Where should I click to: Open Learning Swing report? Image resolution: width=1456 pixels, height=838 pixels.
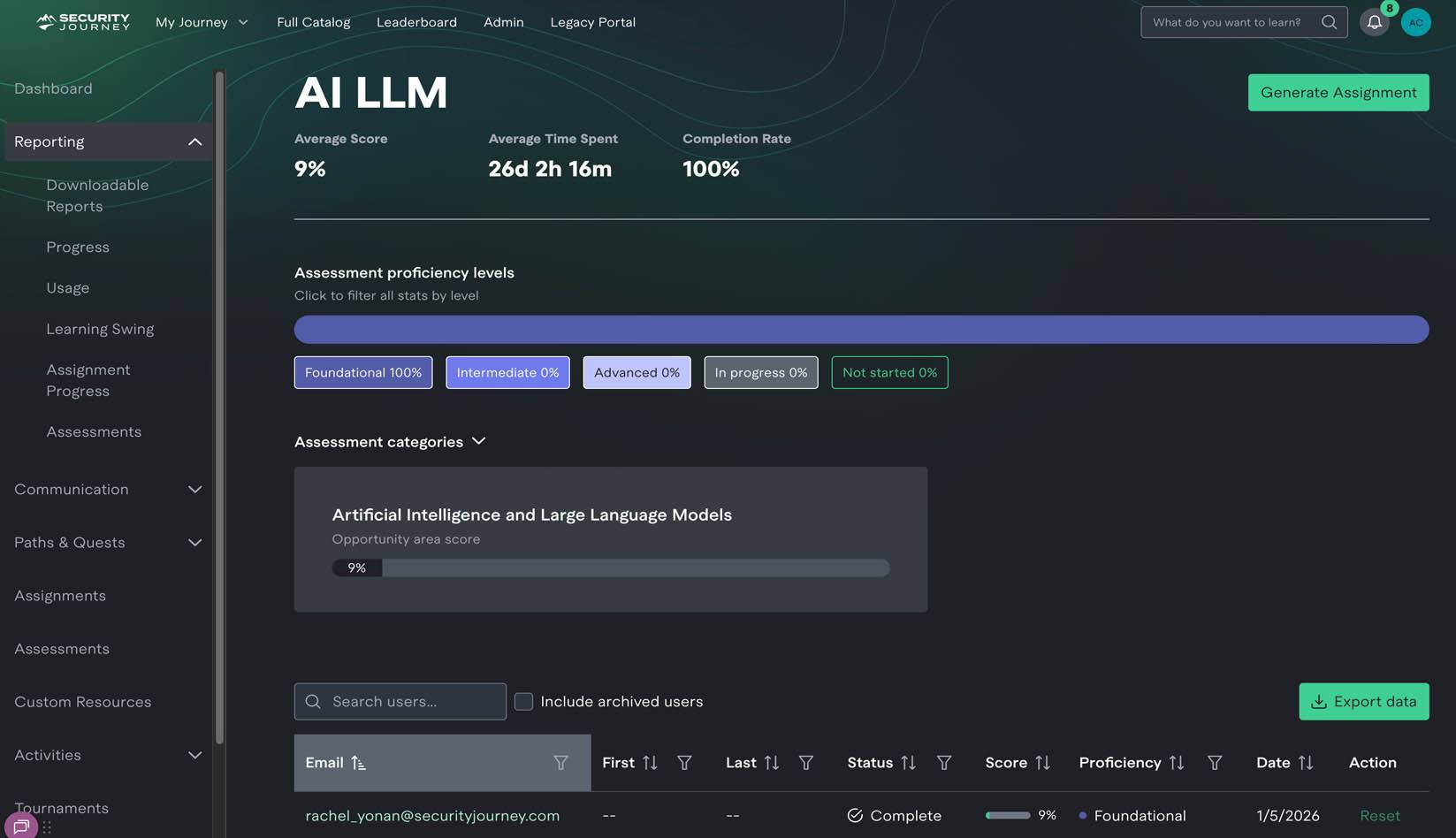coord(100,329)
